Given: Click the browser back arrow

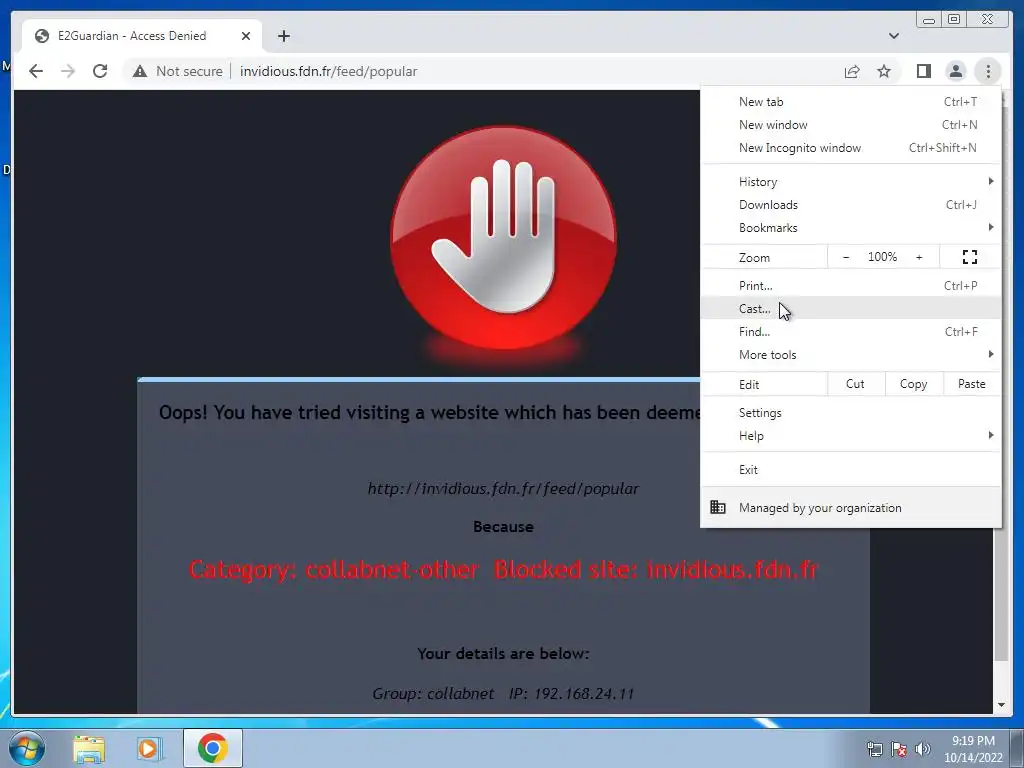Looking at the screenshot, I should pyautogui.click(x=36, y=71).
